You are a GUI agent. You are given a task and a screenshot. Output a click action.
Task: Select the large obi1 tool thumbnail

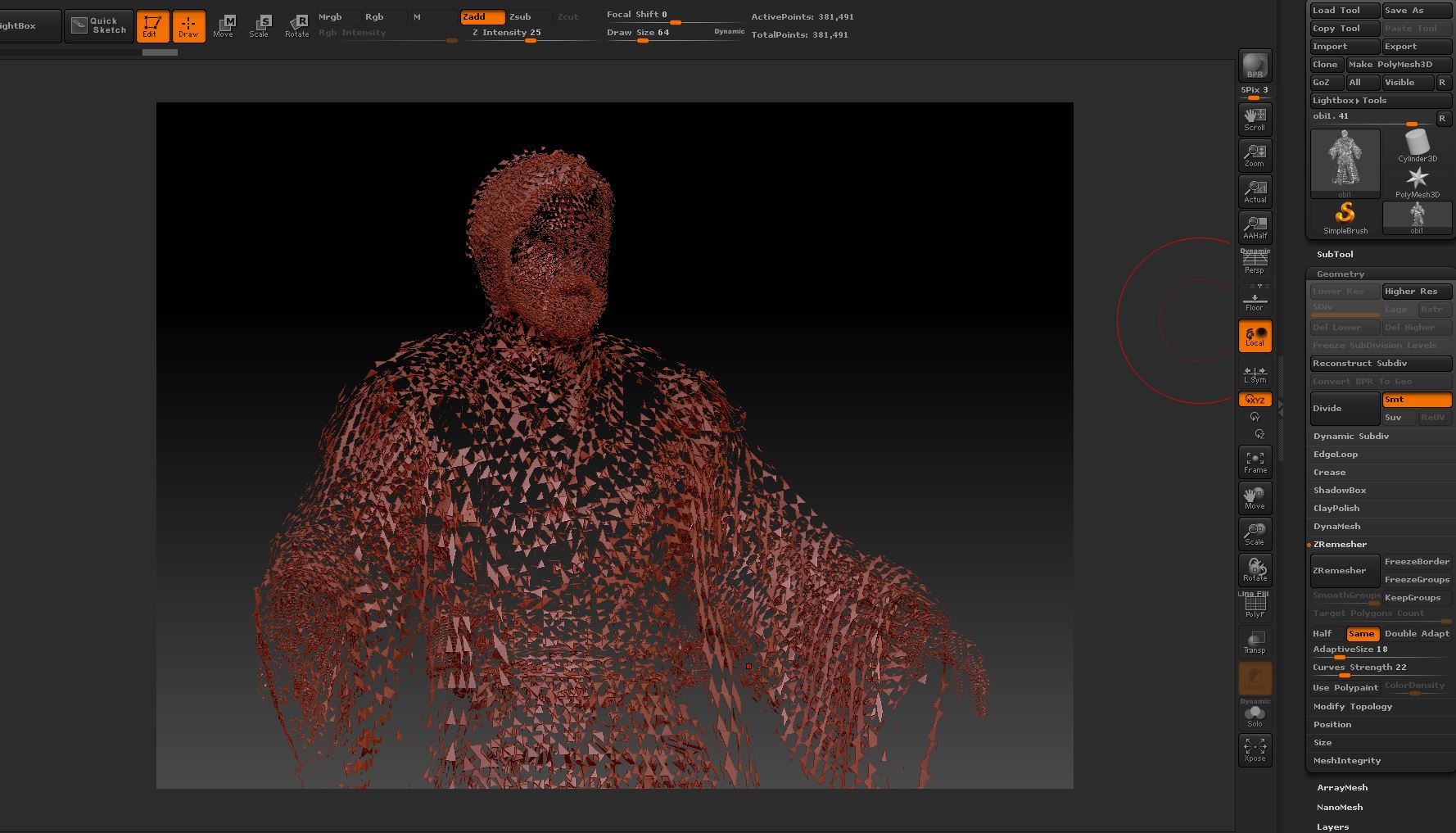tap(1345, 164)
